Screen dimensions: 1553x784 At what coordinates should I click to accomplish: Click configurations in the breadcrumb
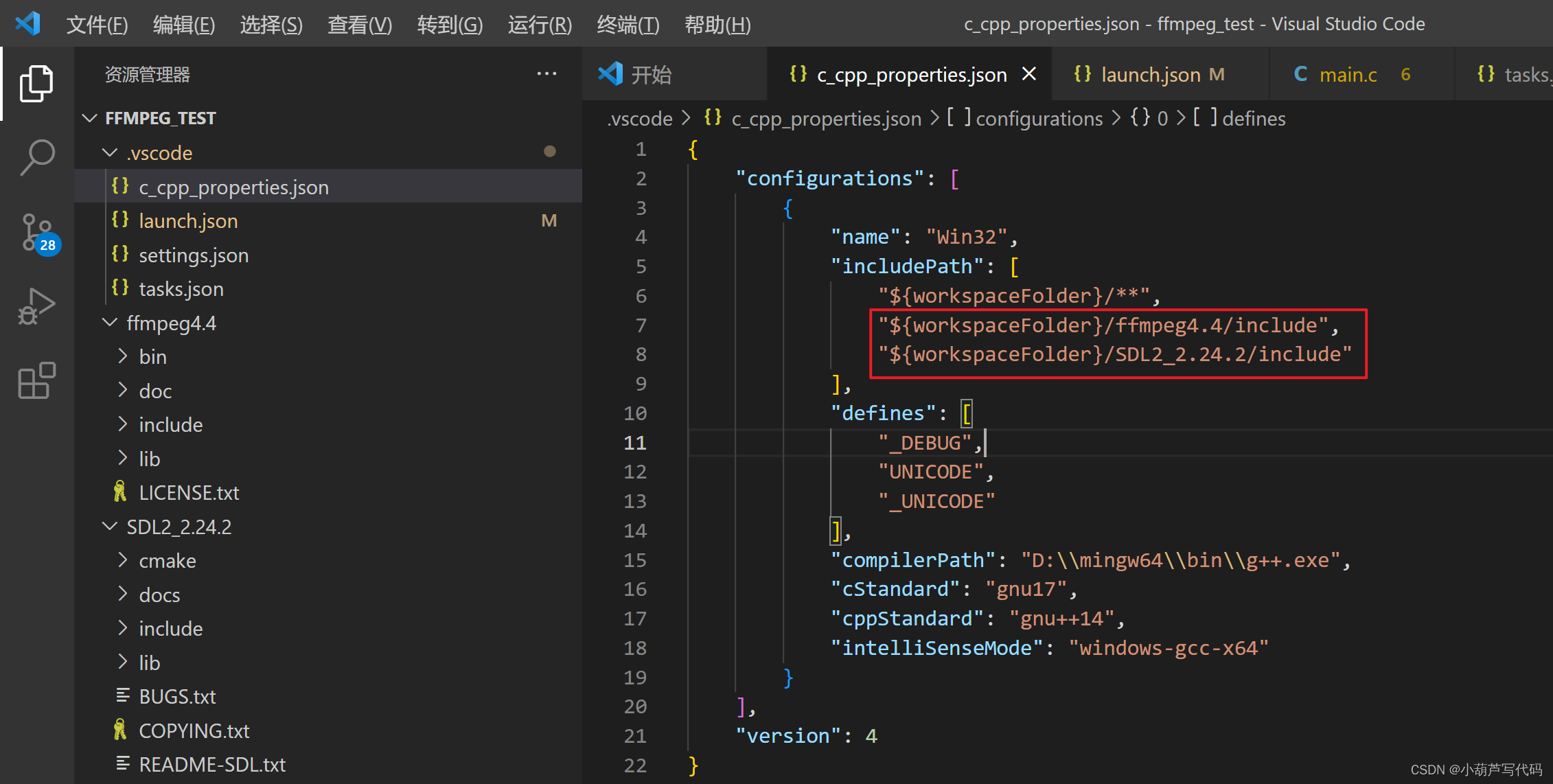pyautogui.click(x=1038, y=119)
